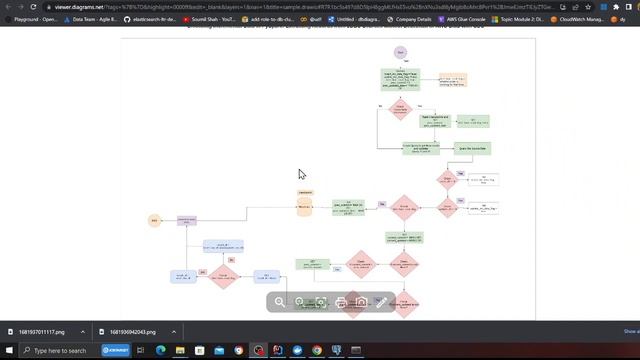Open browser extensions puzzle icon
The height and width of the screenshot is (360, 640).
(x=616, y=7)
